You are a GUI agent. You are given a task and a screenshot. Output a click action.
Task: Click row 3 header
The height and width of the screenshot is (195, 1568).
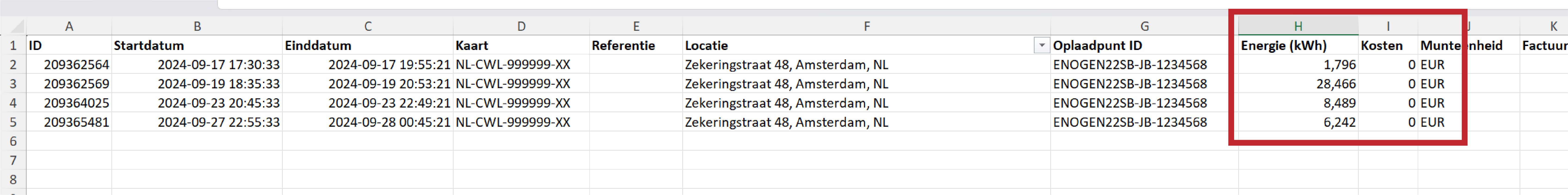pyautogui.click(x=13, y=84)
